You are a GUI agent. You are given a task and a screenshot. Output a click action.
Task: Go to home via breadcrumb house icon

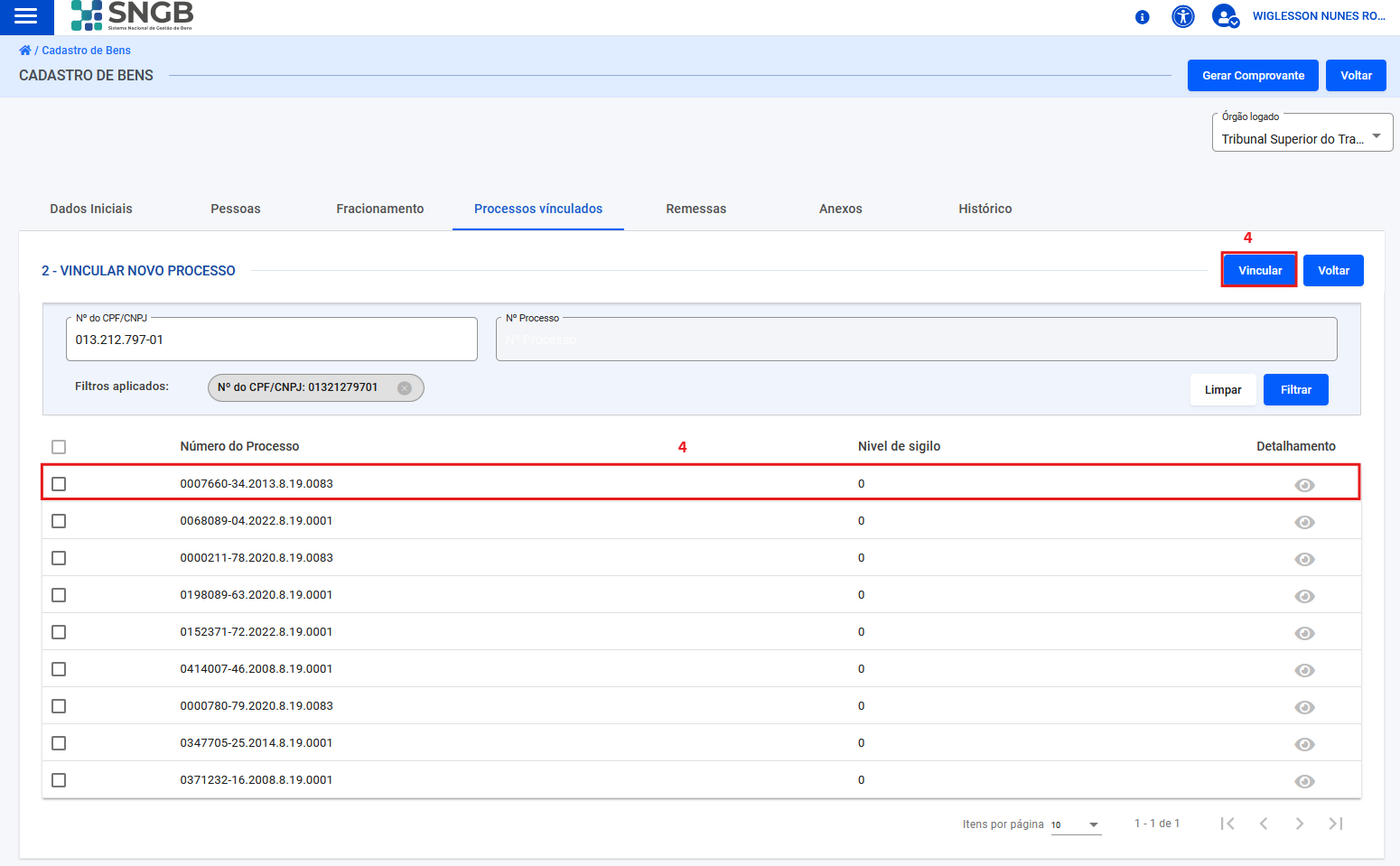click(25, 51)
